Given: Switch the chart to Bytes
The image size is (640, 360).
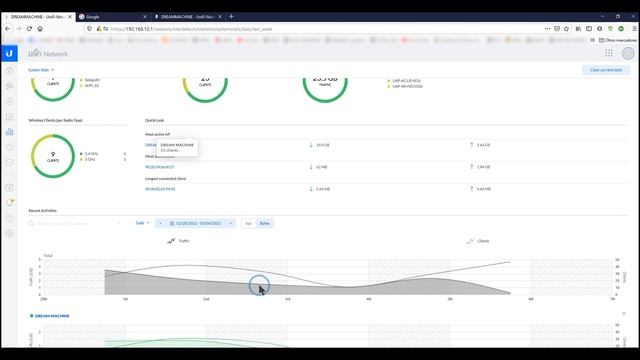Looking at the screenshot, I should (x=264, y=223).
